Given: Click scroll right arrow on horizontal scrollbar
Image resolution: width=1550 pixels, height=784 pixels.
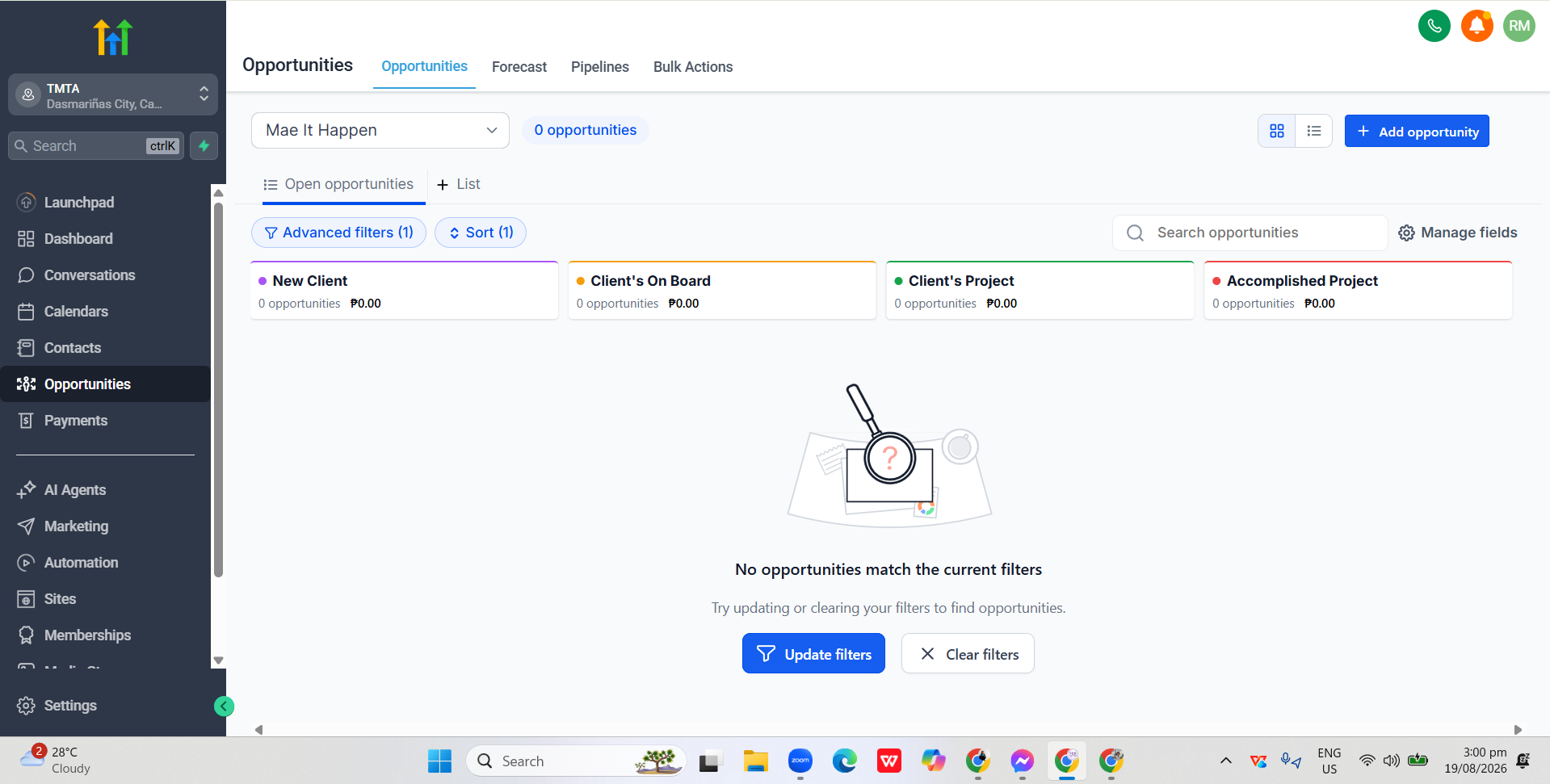Looking at the screenshot, I should 1517,730.
